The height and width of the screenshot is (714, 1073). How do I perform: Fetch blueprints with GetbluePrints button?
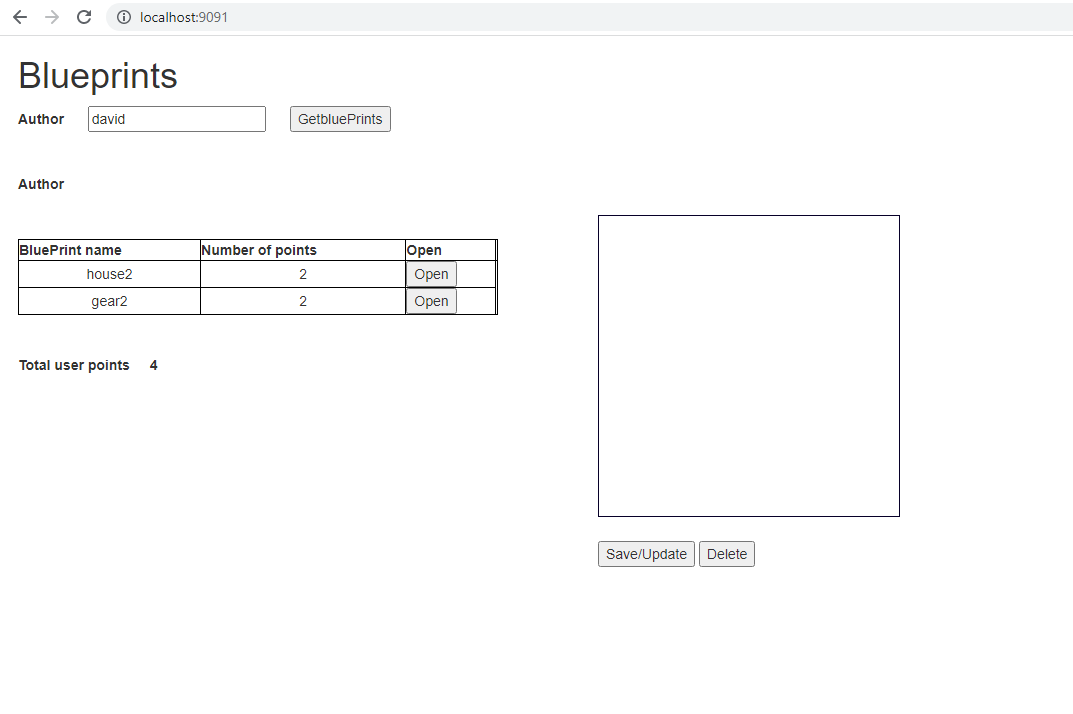pos(340,119)
